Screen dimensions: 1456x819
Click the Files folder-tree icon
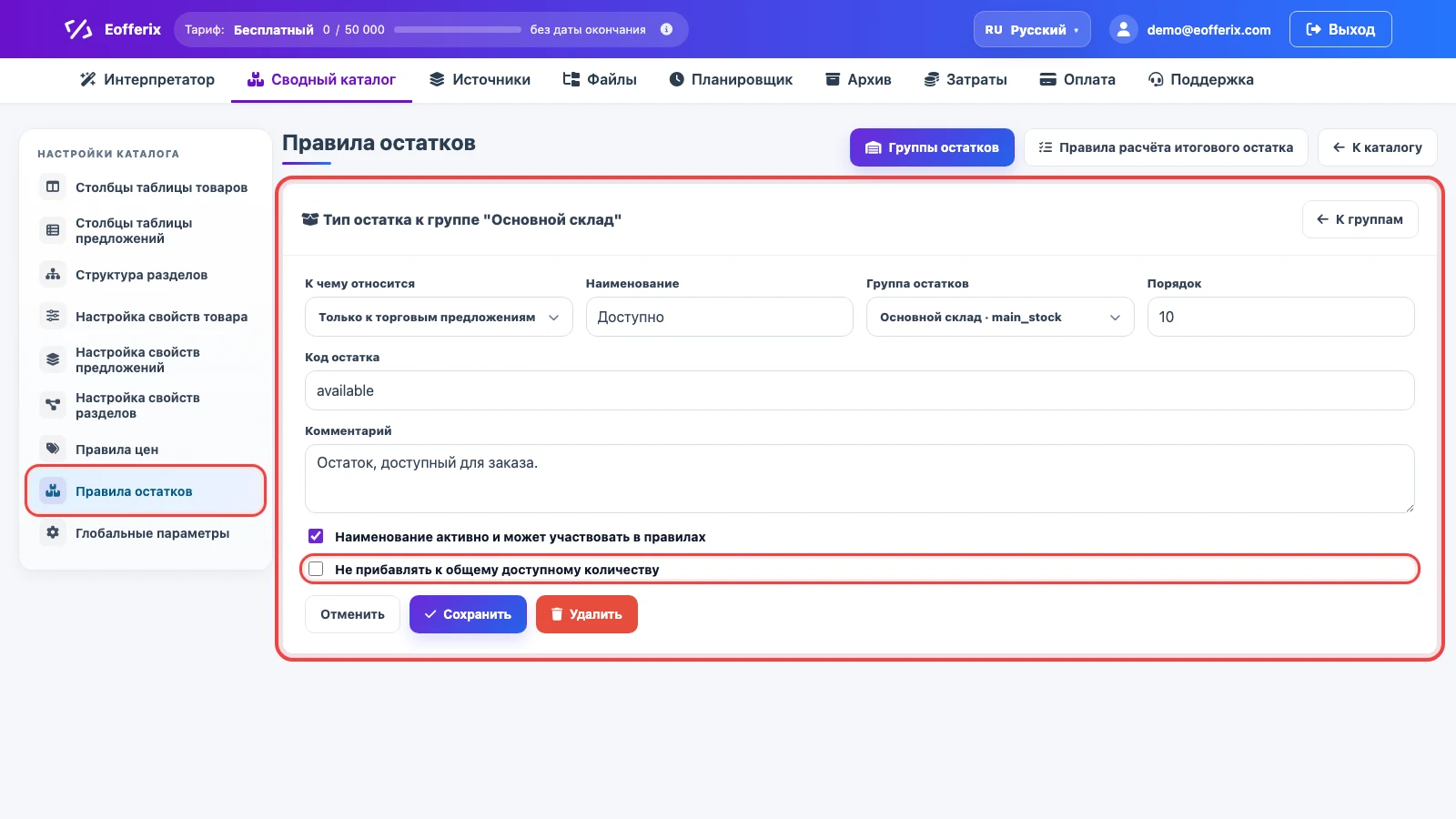tap(571, 79)
